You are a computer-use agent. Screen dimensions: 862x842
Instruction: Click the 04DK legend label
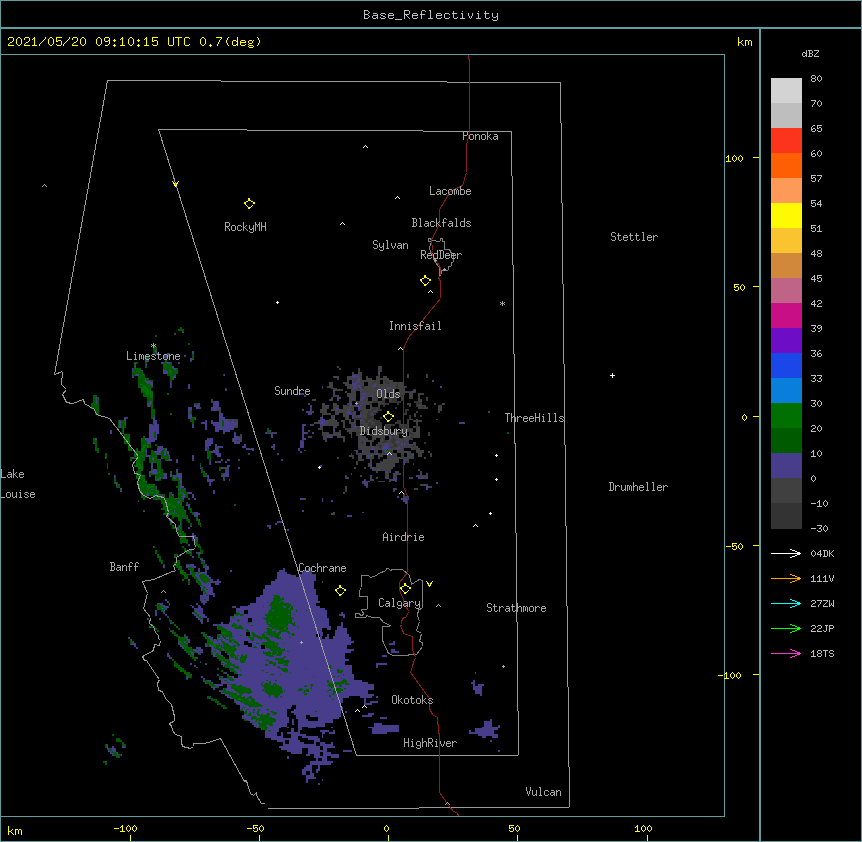coord(822,553)
